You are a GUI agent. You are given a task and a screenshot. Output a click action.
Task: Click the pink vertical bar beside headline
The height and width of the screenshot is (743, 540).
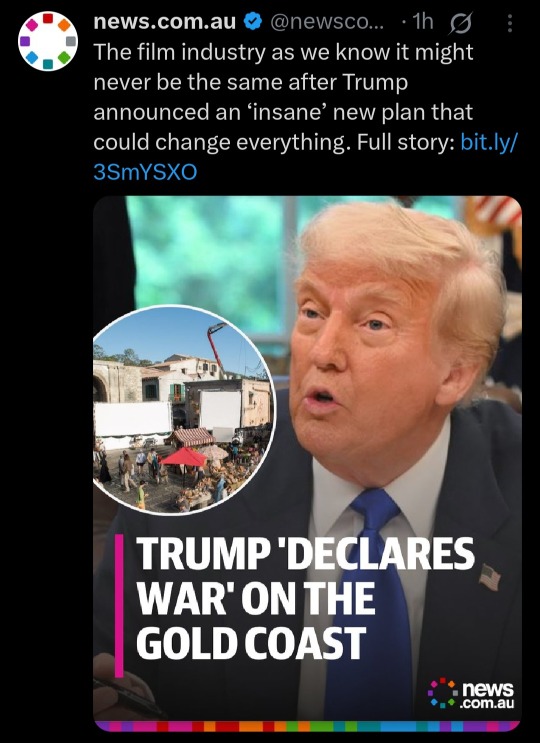119,606
